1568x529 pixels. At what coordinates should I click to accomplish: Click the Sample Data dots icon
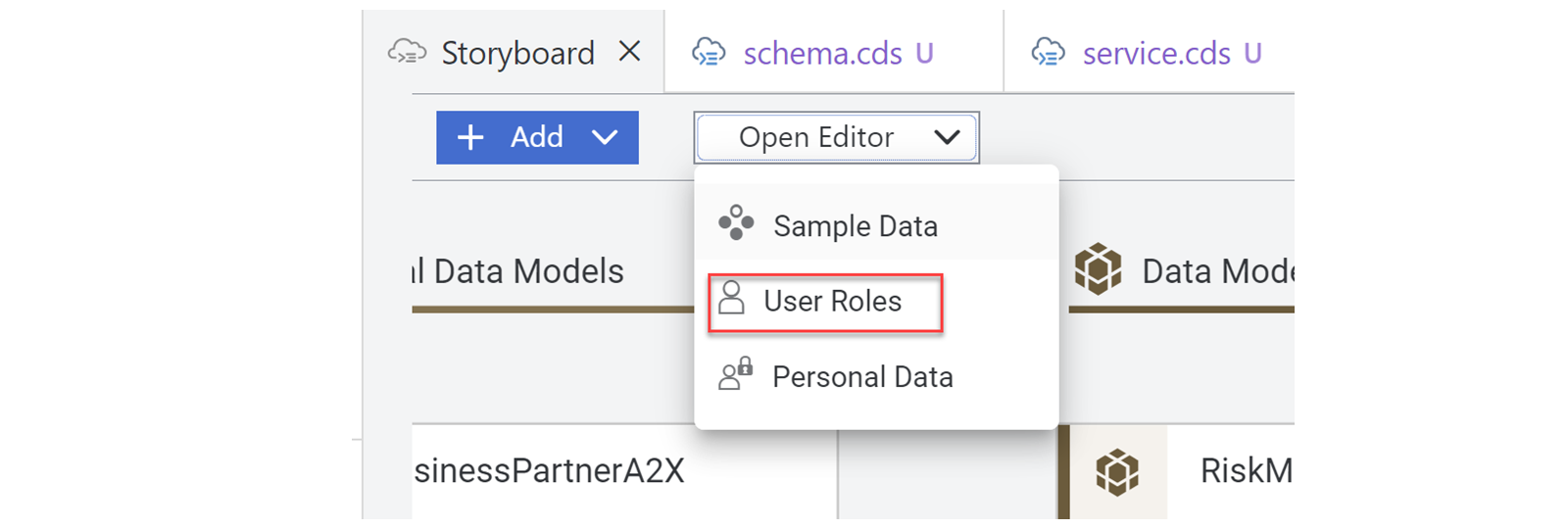point(736,223)
